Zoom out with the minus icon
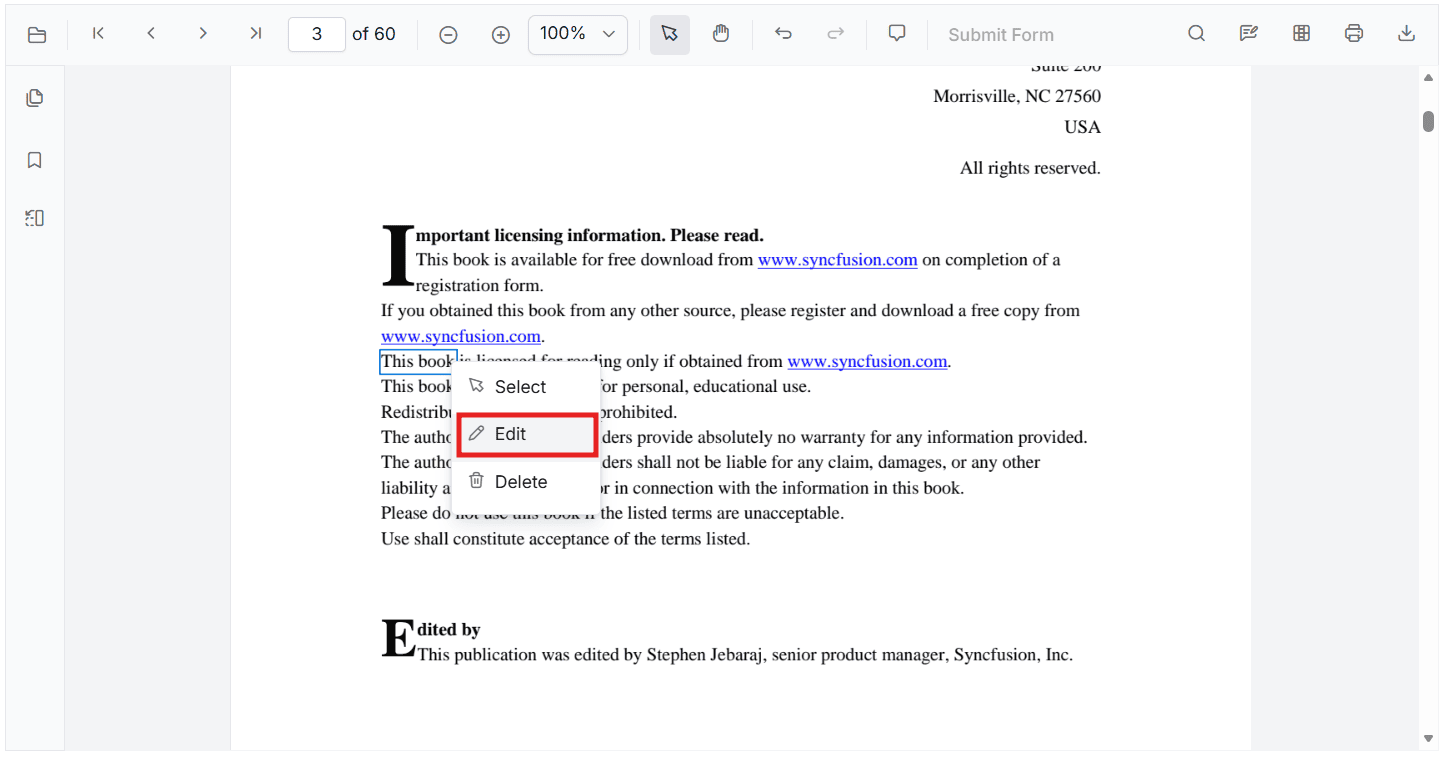The height and width of the screenshot is (757, 1446). click(449, 35)
